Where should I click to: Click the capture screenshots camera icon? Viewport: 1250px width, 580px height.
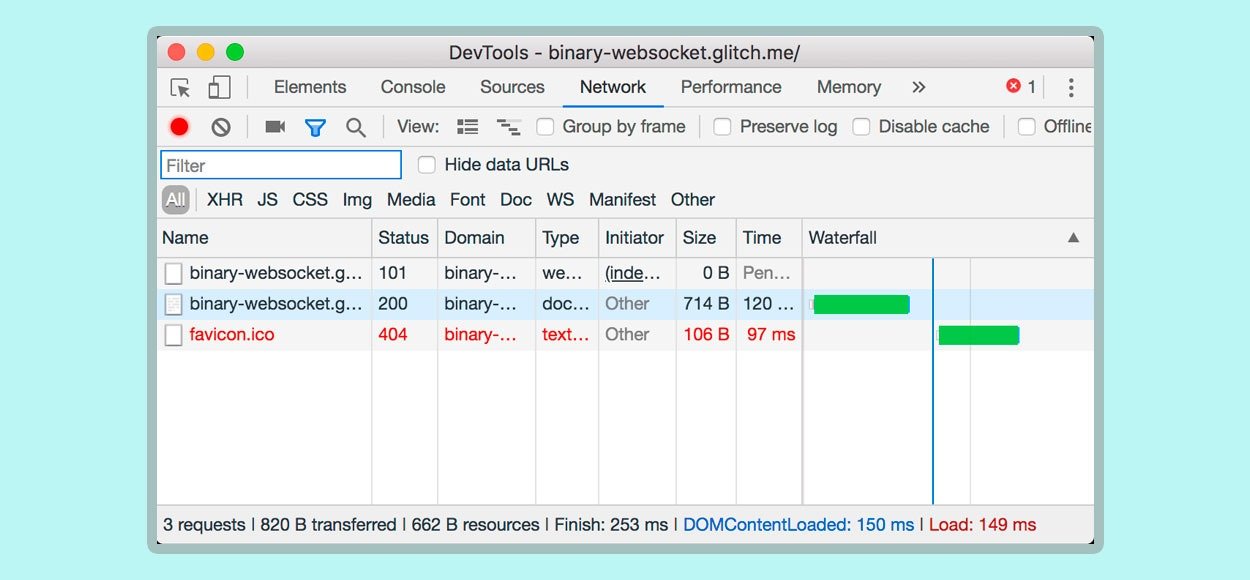coord(275,127)
